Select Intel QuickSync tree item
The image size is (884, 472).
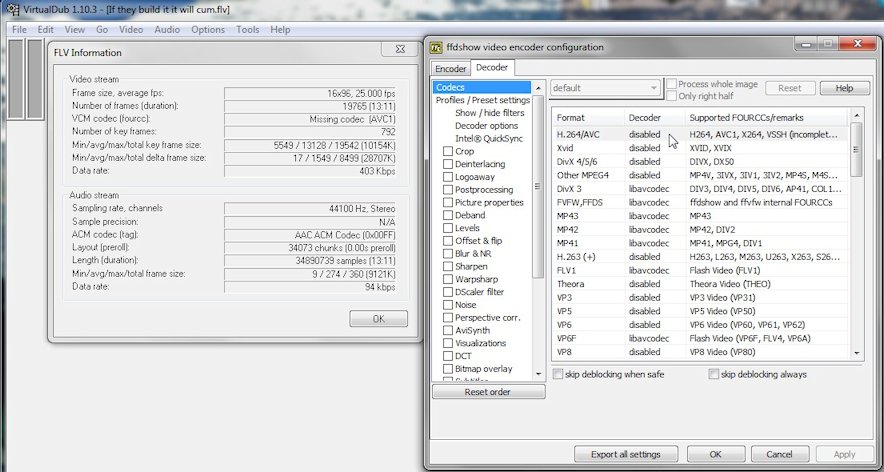coord(489,138)
